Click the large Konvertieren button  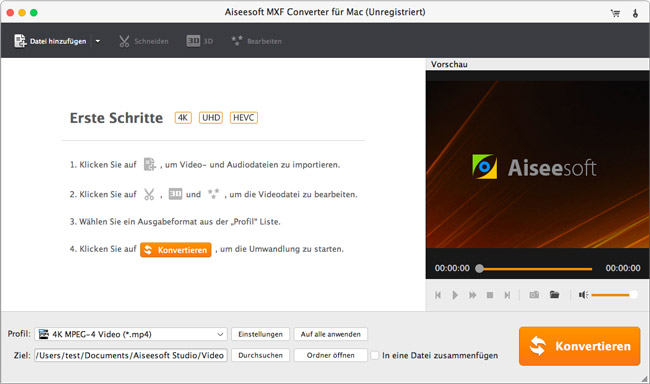point(580,346)
